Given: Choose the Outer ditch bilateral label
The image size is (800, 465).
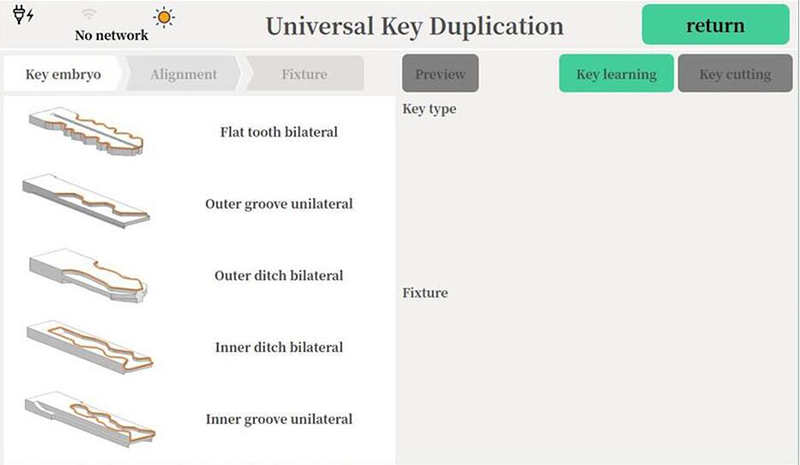Looking at the screenshot, I should [279, 276].
